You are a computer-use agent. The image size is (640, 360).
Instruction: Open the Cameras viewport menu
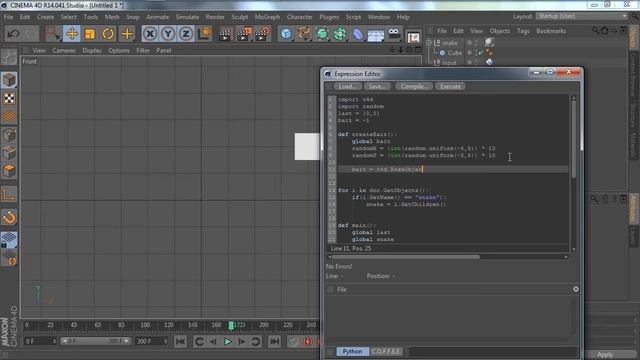64,51
